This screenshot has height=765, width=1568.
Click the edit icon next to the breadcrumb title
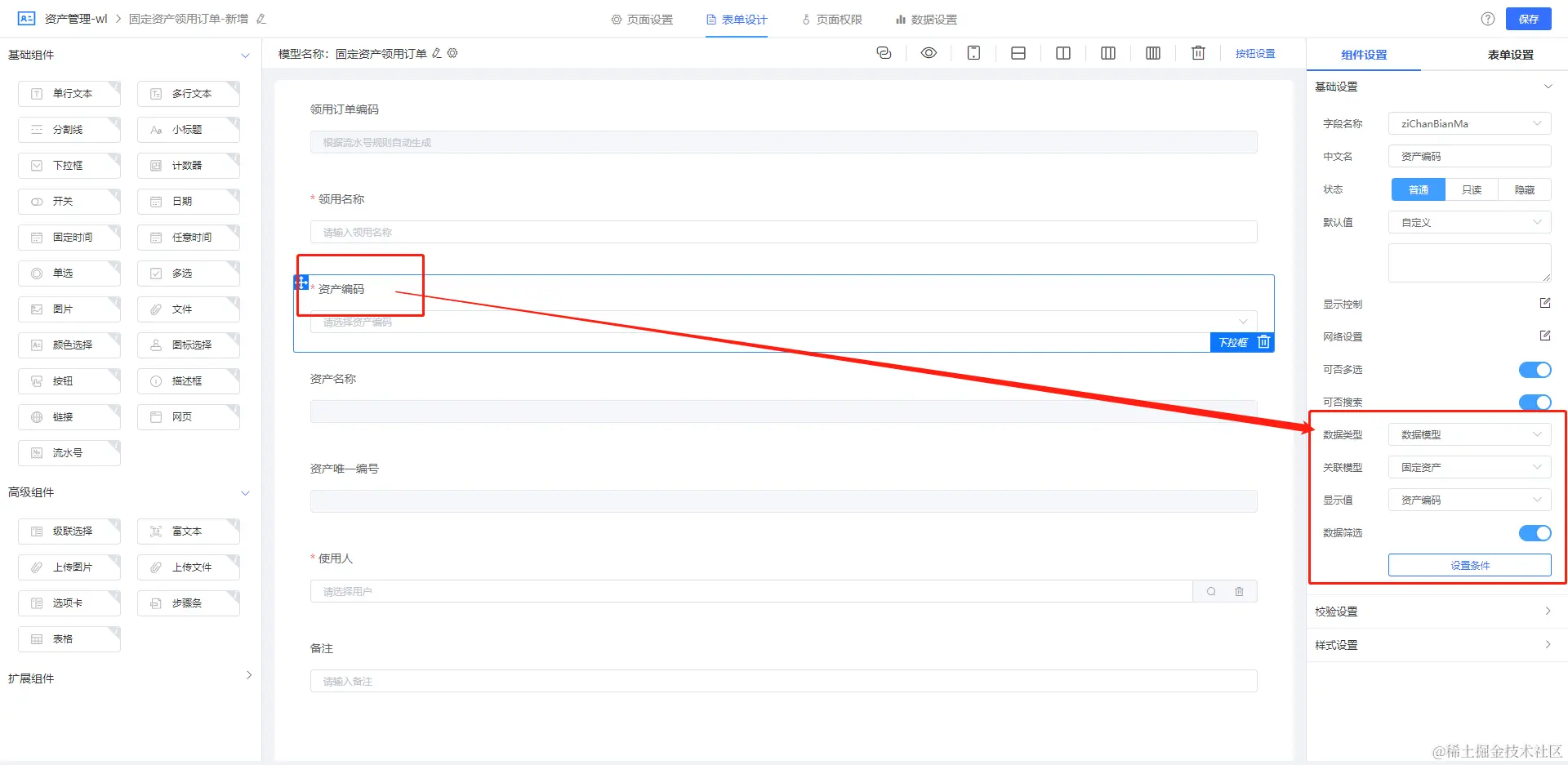coord(261,19)
